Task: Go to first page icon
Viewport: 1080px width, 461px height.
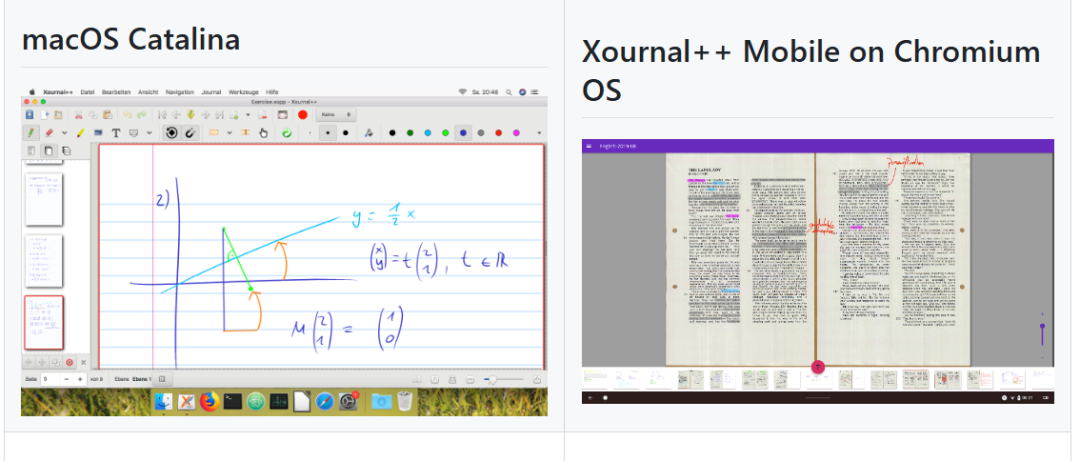Action: (163, 114)
